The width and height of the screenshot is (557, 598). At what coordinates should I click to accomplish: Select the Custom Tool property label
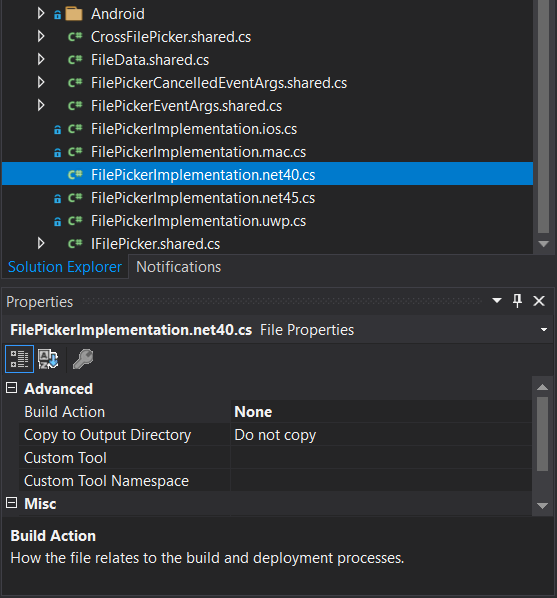[65, 458]
